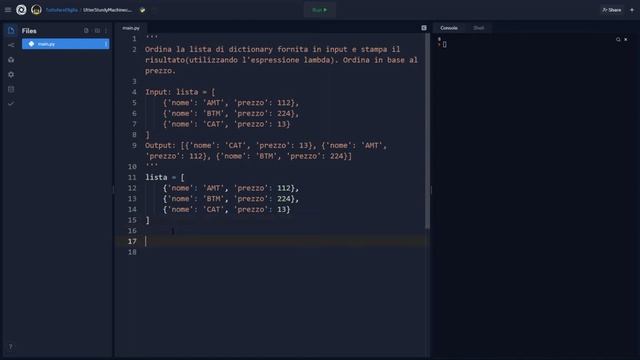Viewport: 640px width, 360px height.
Task: Open the Files panel in the sidebar
Action: coord(11,31)
